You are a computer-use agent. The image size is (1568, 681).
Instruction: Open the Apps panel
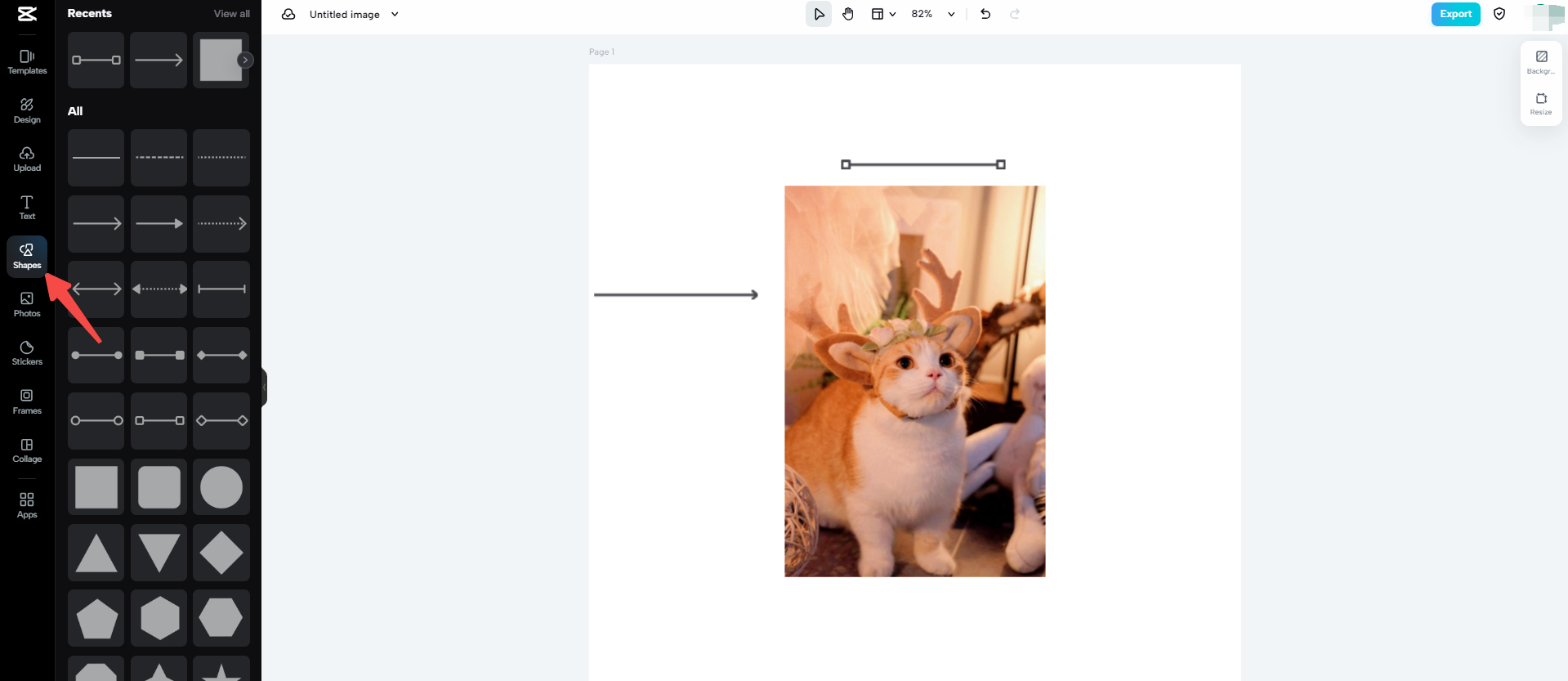(x=27, y=505)
